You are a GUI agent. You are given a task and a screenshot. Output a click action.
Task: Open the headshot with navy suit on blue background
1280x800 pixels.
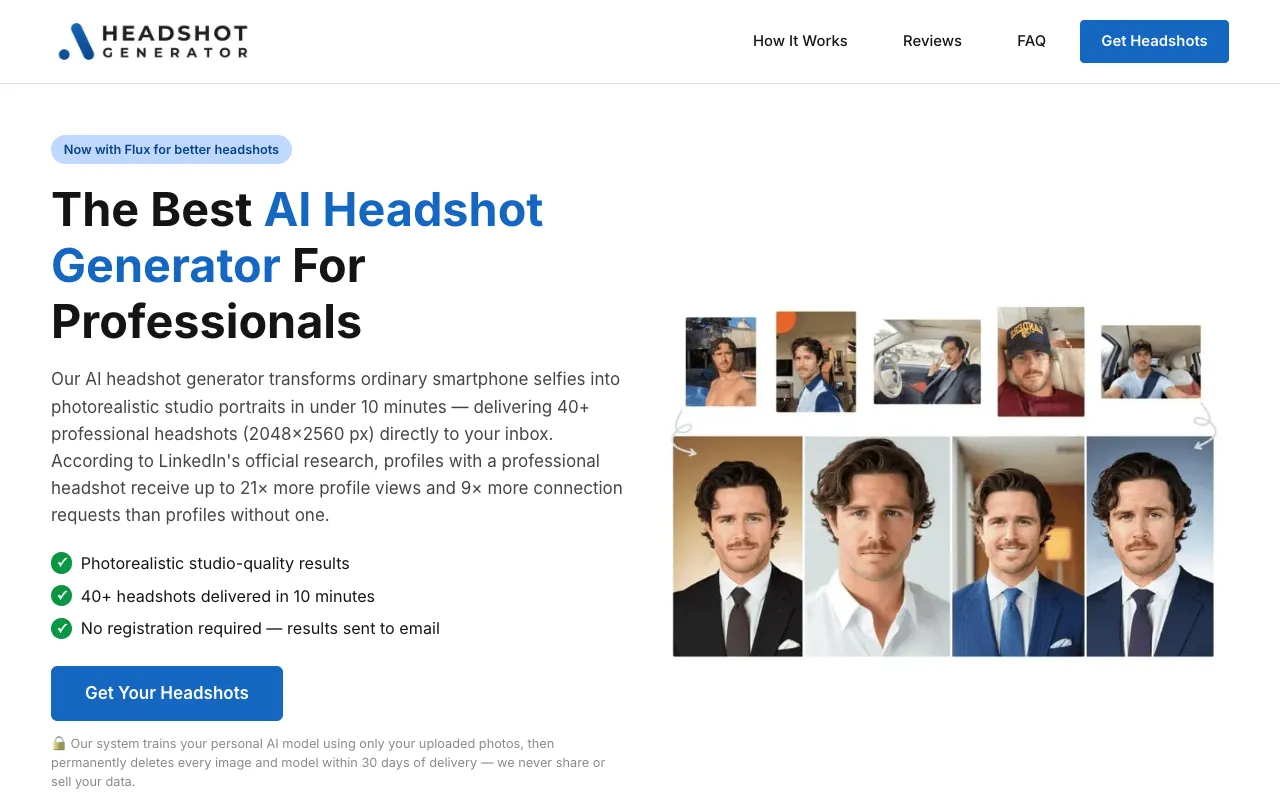point(1150,546)
